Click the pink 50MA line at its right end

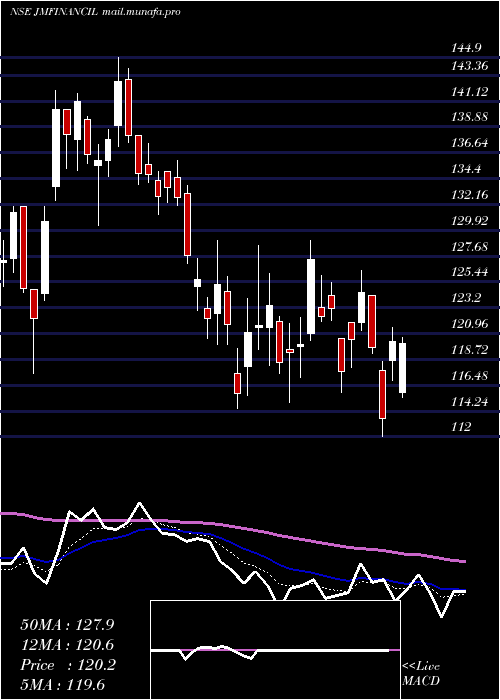(x=463, y=561)
